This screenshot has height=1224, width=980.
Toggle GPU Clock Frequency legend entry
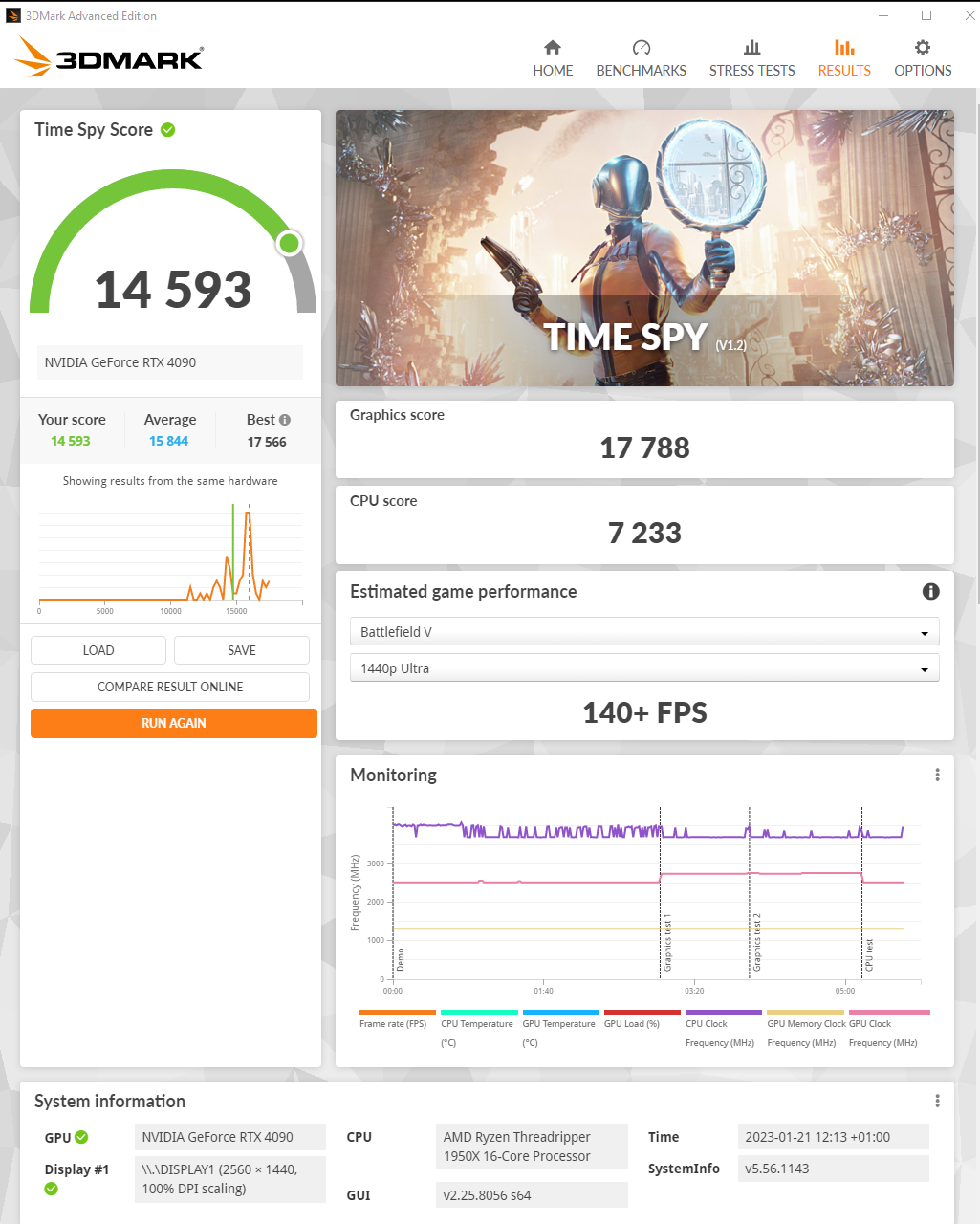click(x=887, y=1031)
